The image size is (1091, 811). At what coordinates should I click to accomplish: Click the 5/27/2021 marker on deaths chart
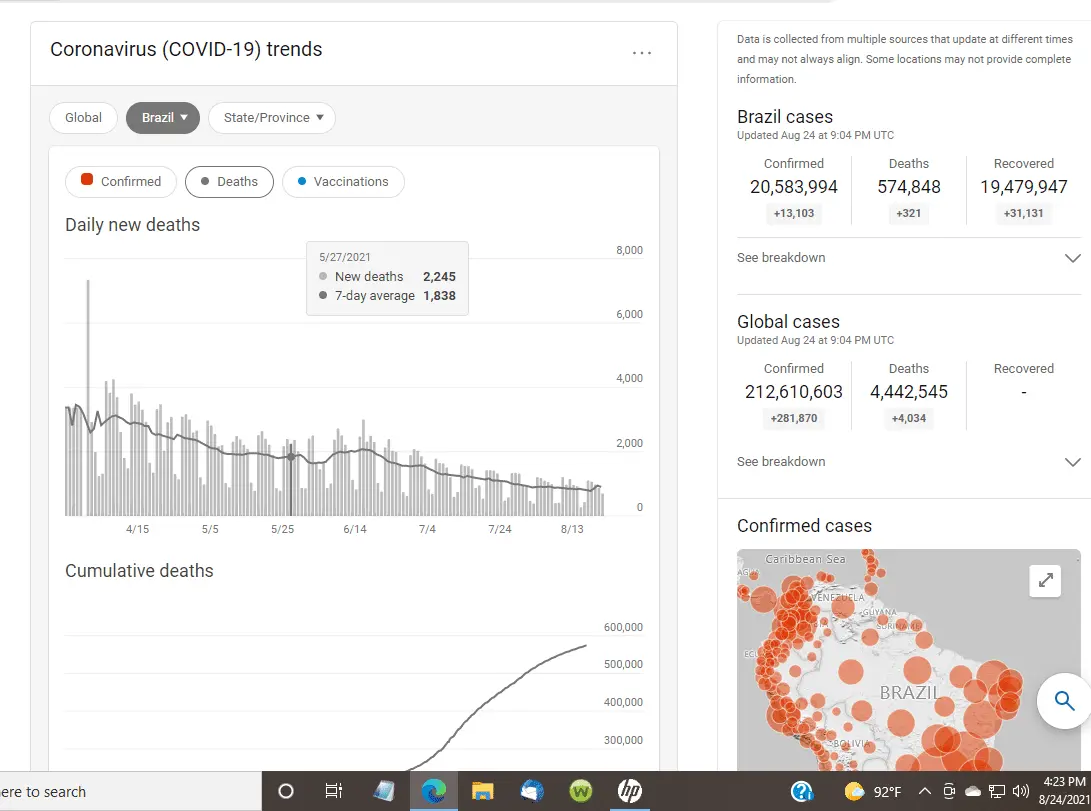[x=291, y=456]
